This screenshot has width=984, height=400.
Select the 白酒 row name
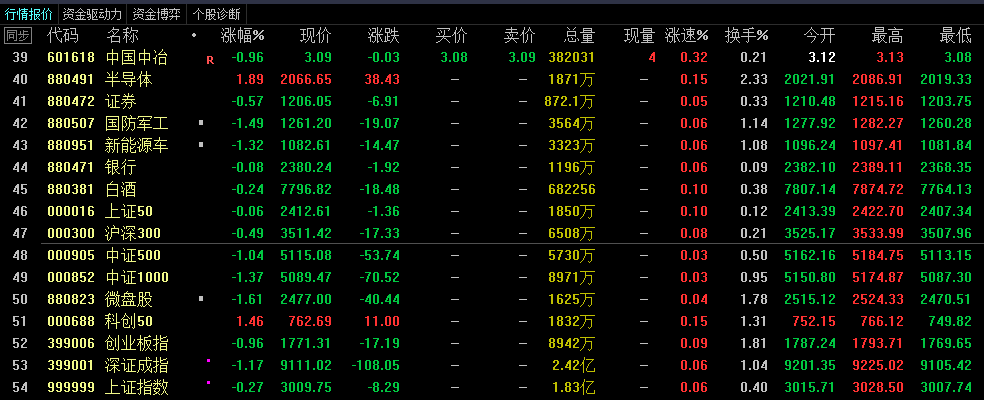pos(121,190)
